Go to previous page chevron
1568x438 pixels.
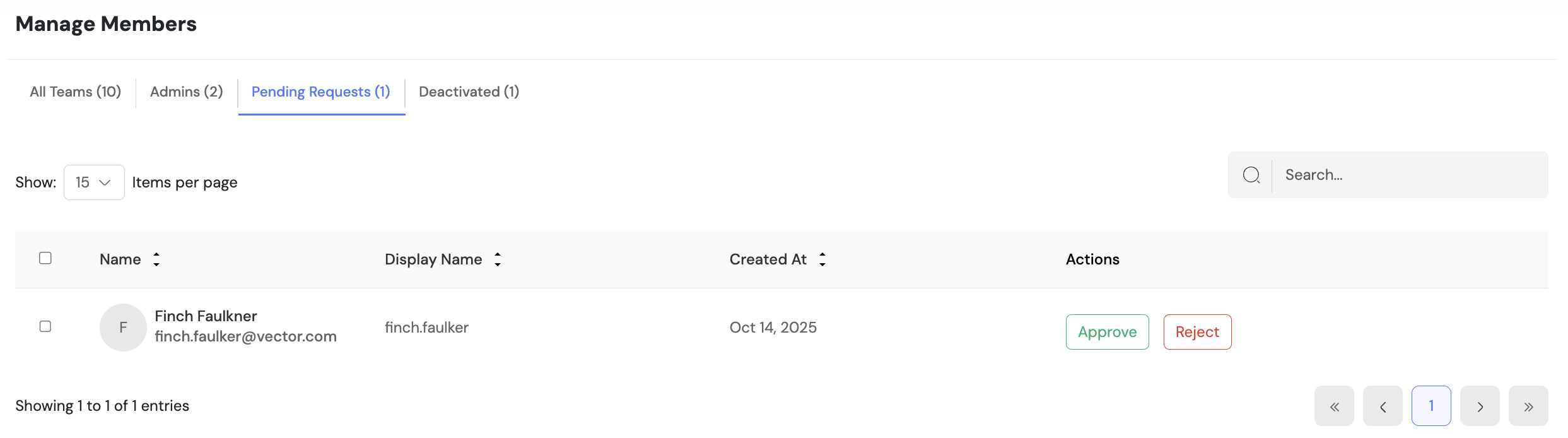point(1383,406)
